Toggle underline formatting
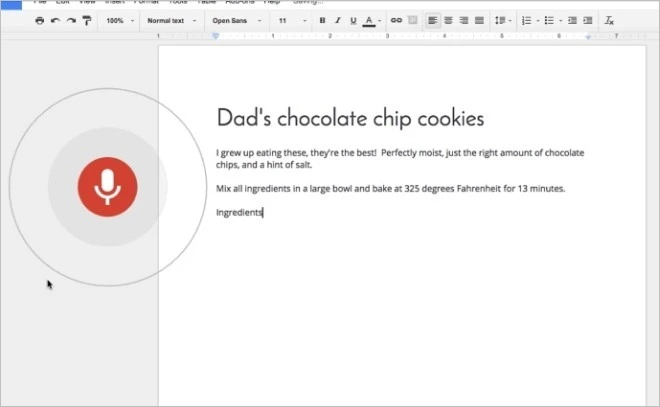The image size is (660, 407). point(352,20)
